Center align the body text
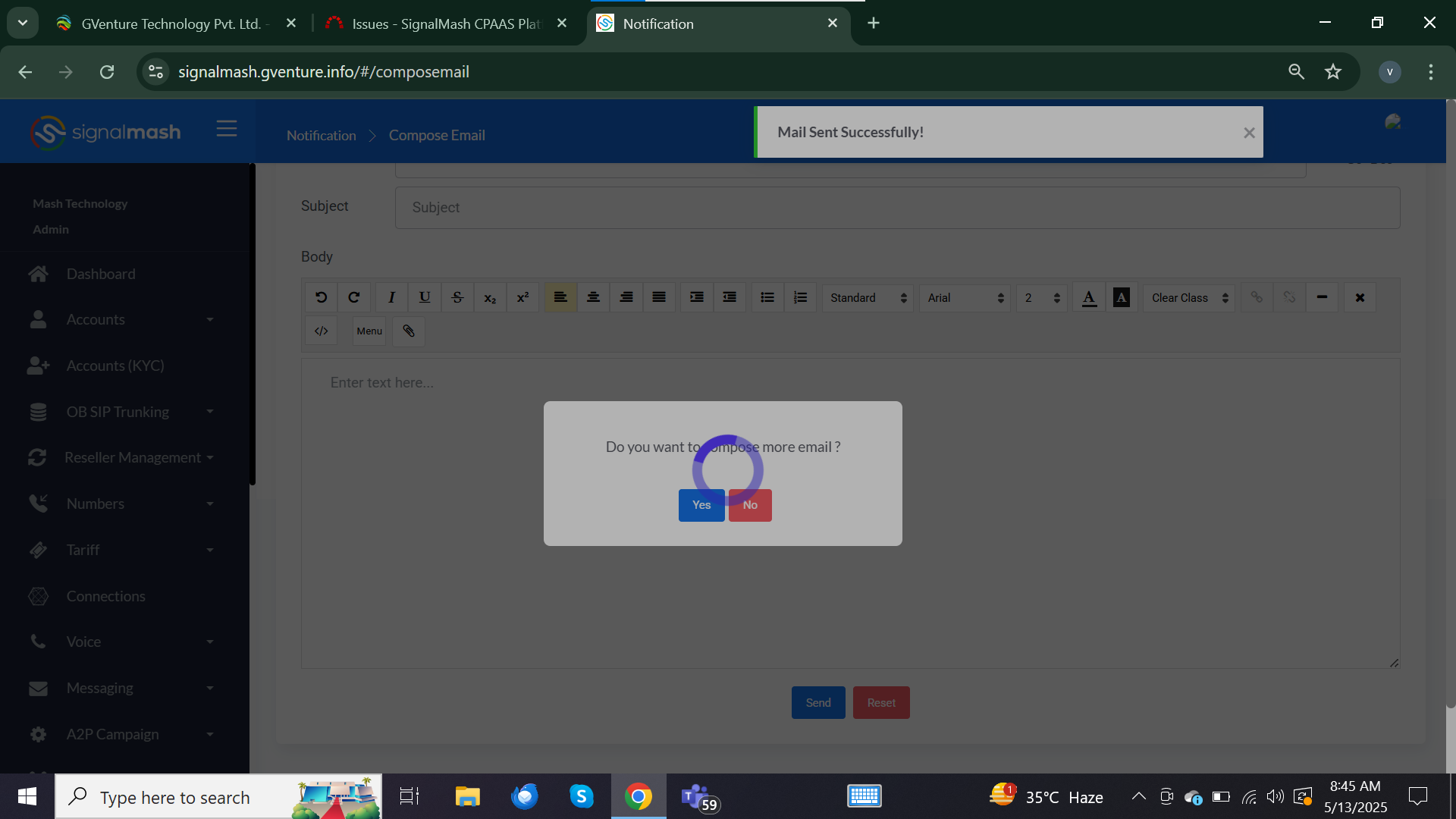This screenshot has width=1456, height=819. (593, 297)
